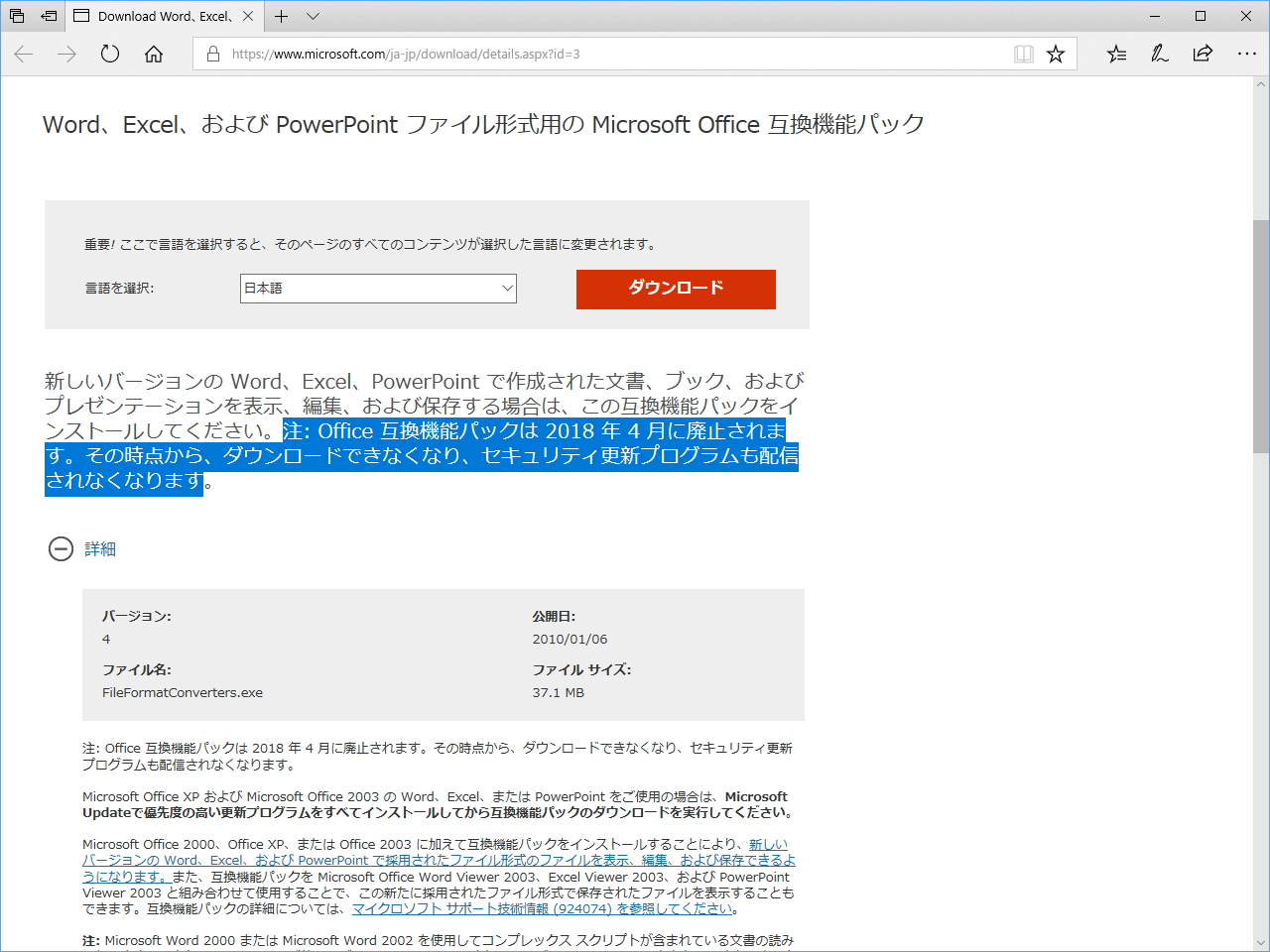The height and width of the screenshot is (952, 1270).
Task: Show tabs you've set aside
Action: coord(14,16)
